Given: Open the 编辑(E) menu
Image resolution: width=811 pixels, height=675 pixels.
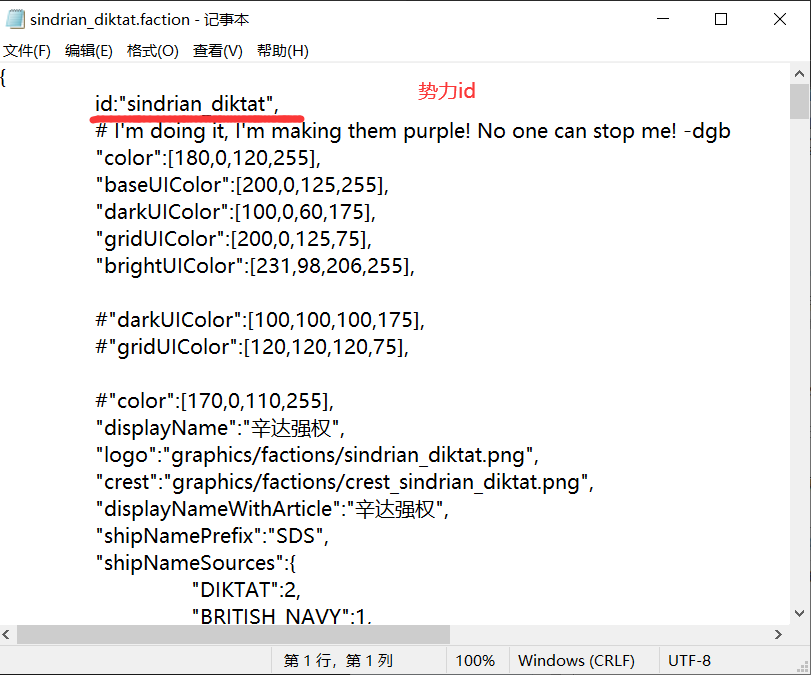Looking at the screenshot, I should (89, 51).
